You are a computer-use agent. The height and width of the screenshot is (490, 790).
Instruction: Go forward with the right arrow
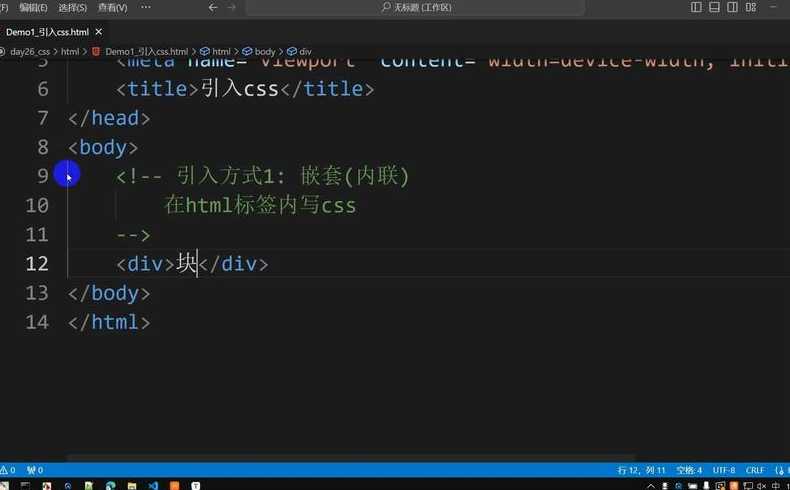tap(231, 7)
